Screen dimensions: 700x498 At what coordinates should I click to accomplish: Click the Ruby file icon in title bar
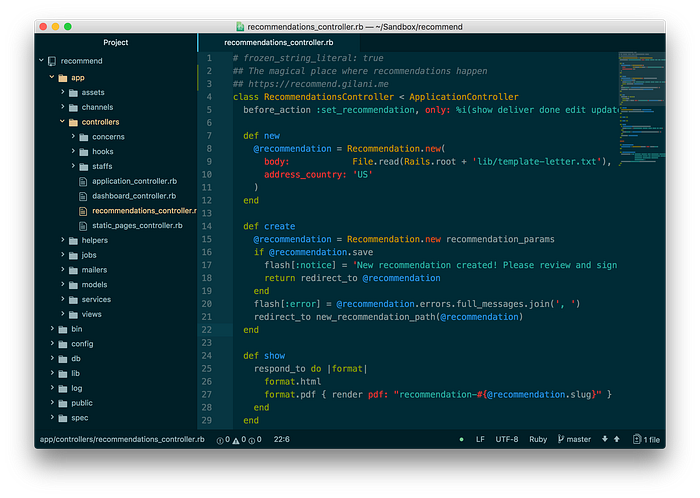240,27
